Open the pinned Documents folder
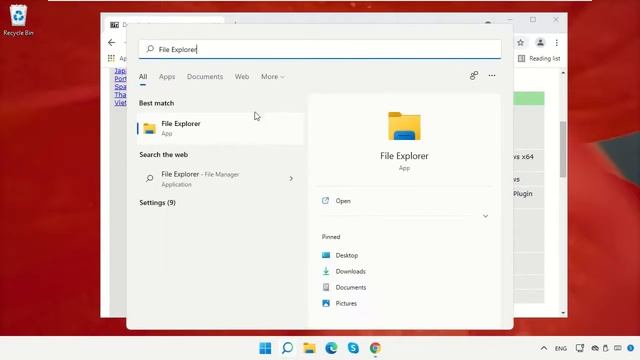Image resolution: width=640 pixels, height=360 pixels. [x=344, y=287]
